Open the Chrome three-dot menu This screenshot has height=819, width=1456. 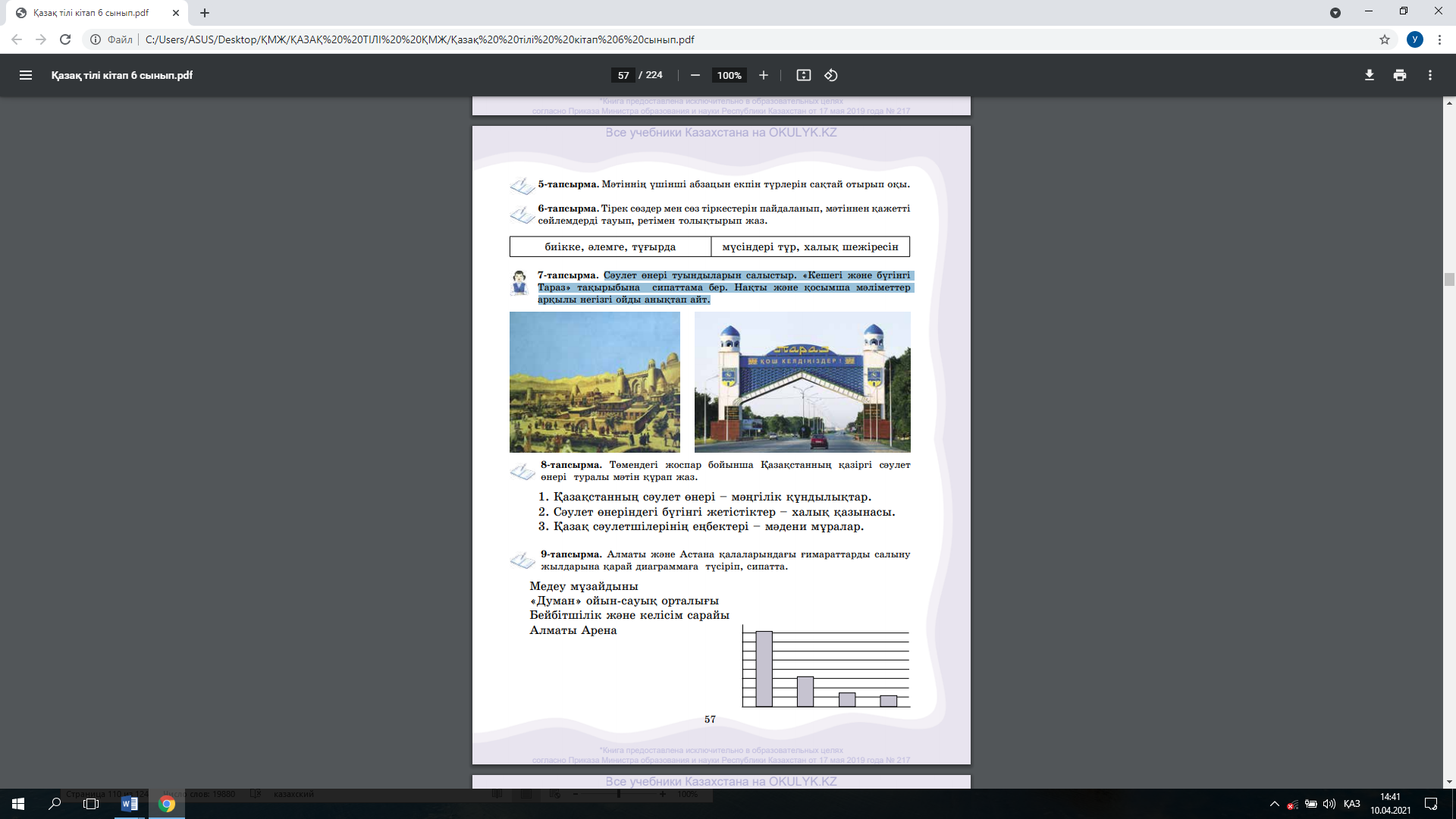click(1439, 39)
